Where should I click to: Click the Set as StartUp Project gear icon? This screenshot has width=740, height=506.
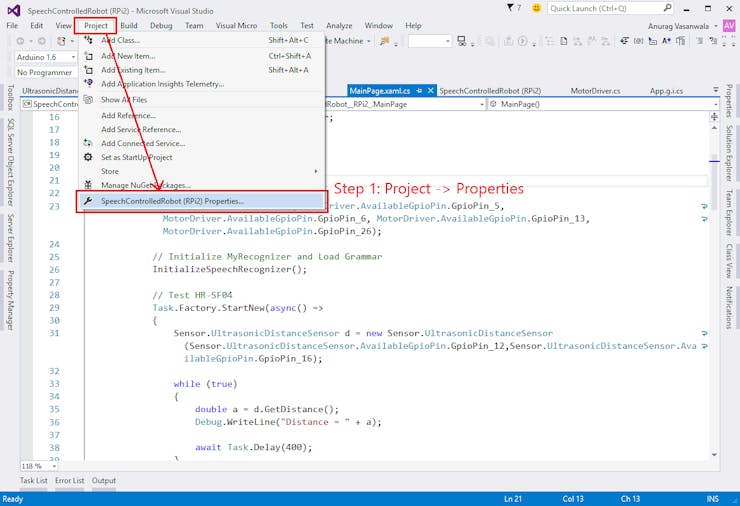(x=88, y=157)
